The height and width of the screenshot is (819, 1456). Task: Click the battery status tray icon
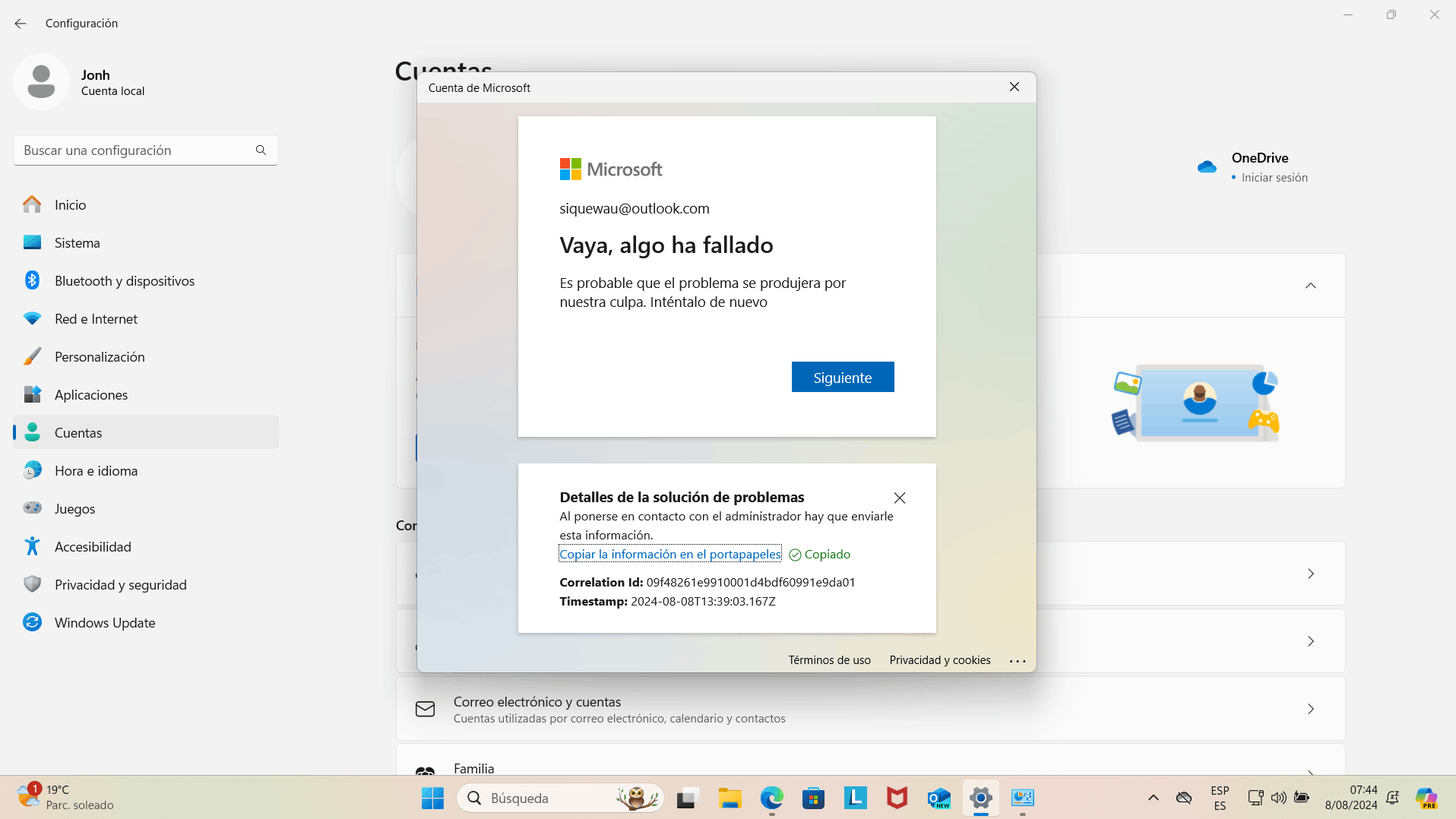tap(1302, 798)
